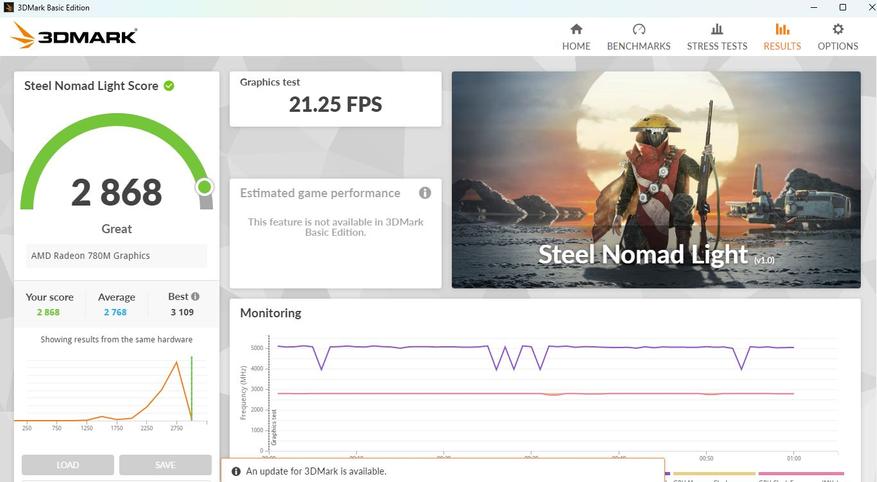This screenshot has width=877, height=482.
Task: Click the LOAD button
Action: click(68, 465)
